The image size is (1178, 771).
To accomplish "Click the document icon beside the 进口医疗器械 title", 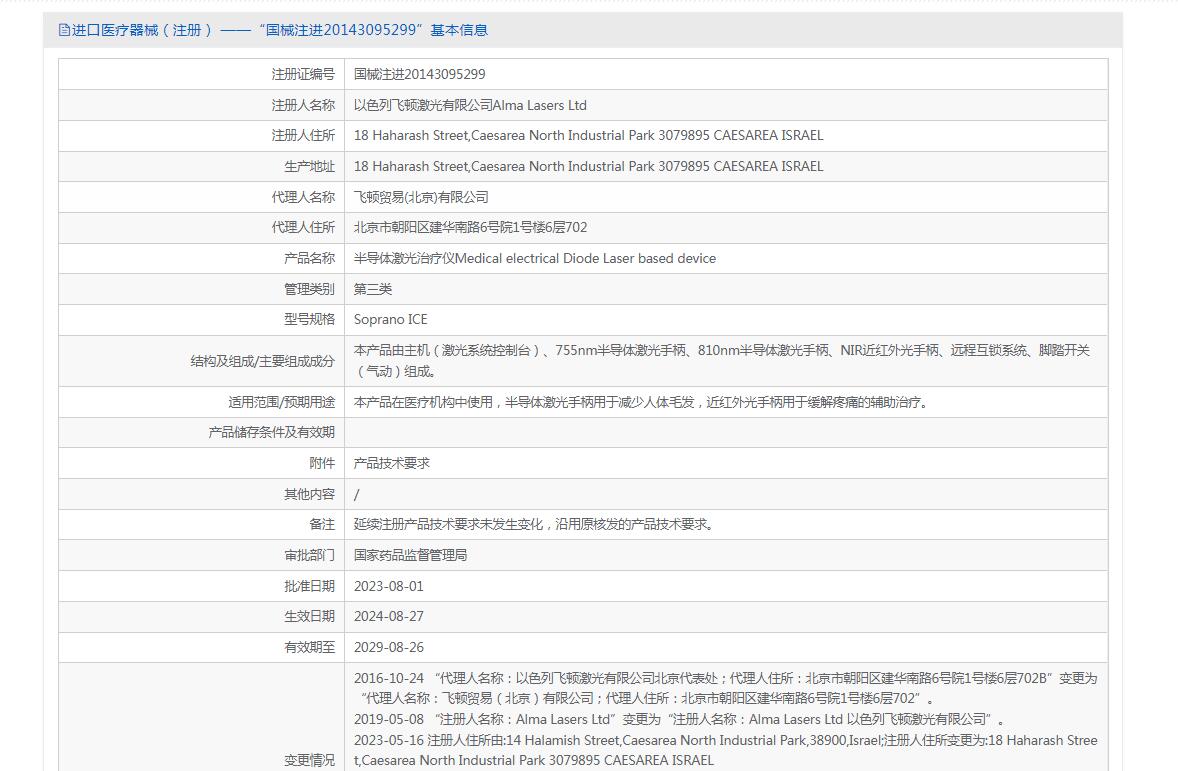I will click(x=64, y=30).
